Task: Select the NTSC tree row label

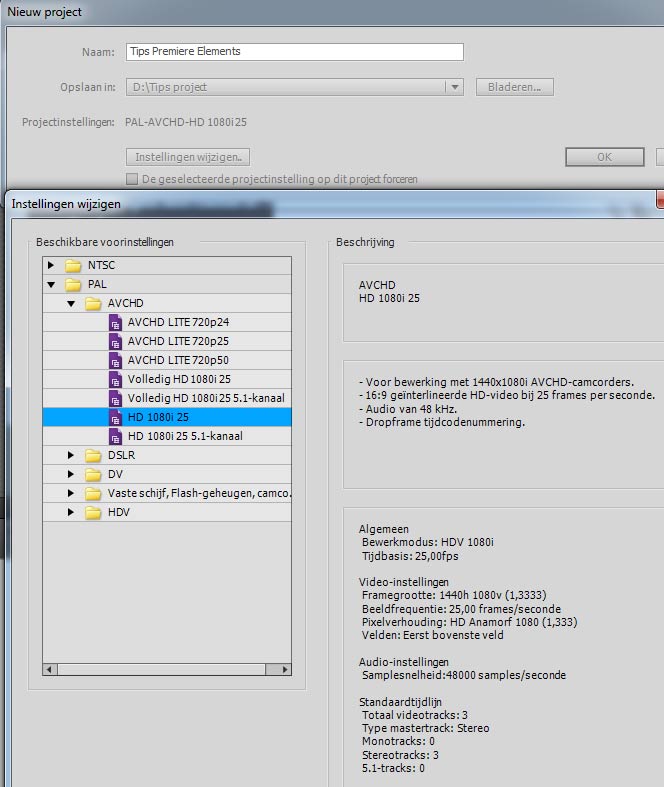Action: [x=101, y=265]
